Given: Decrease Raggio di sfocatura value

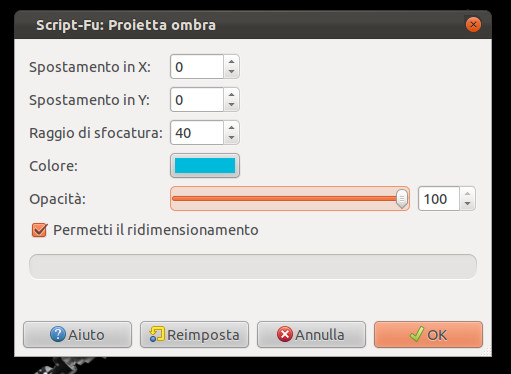Looking at the screenshot, I should (231, 138).
